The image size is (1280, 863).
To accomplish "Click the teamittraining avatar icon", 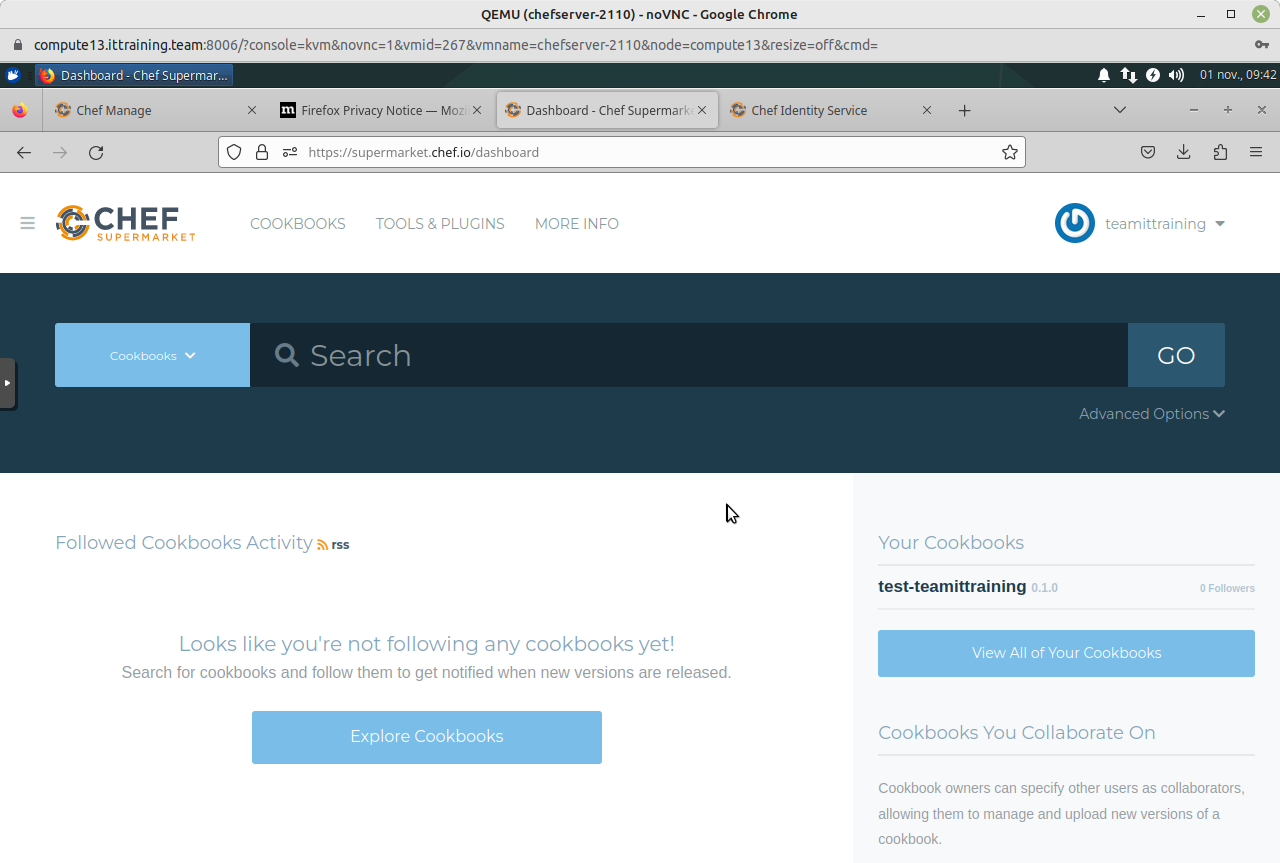I will pyautogui.click(x=1074, y=223).
